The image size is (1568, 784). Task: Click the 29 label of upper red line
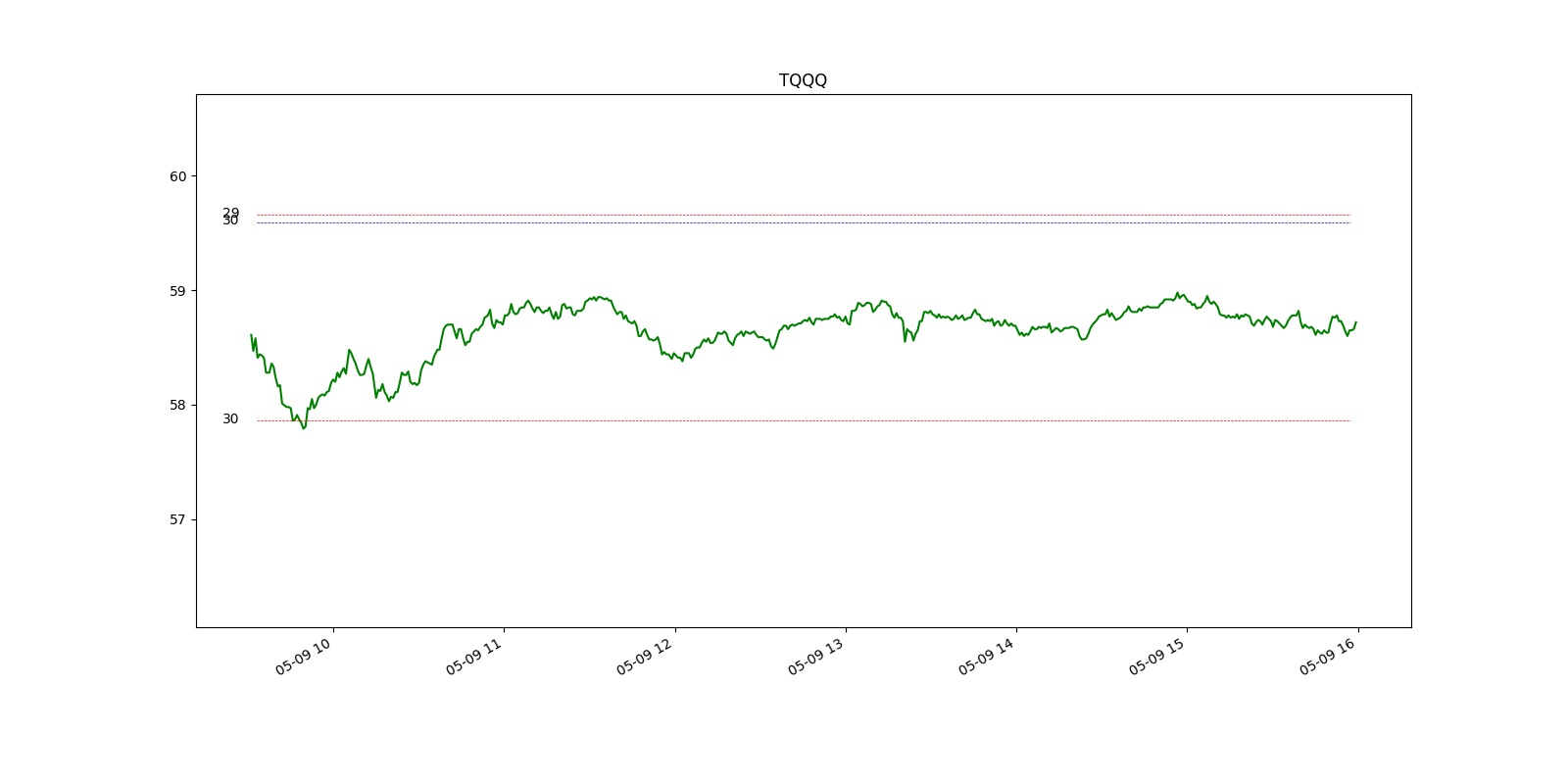click(230, 212)
